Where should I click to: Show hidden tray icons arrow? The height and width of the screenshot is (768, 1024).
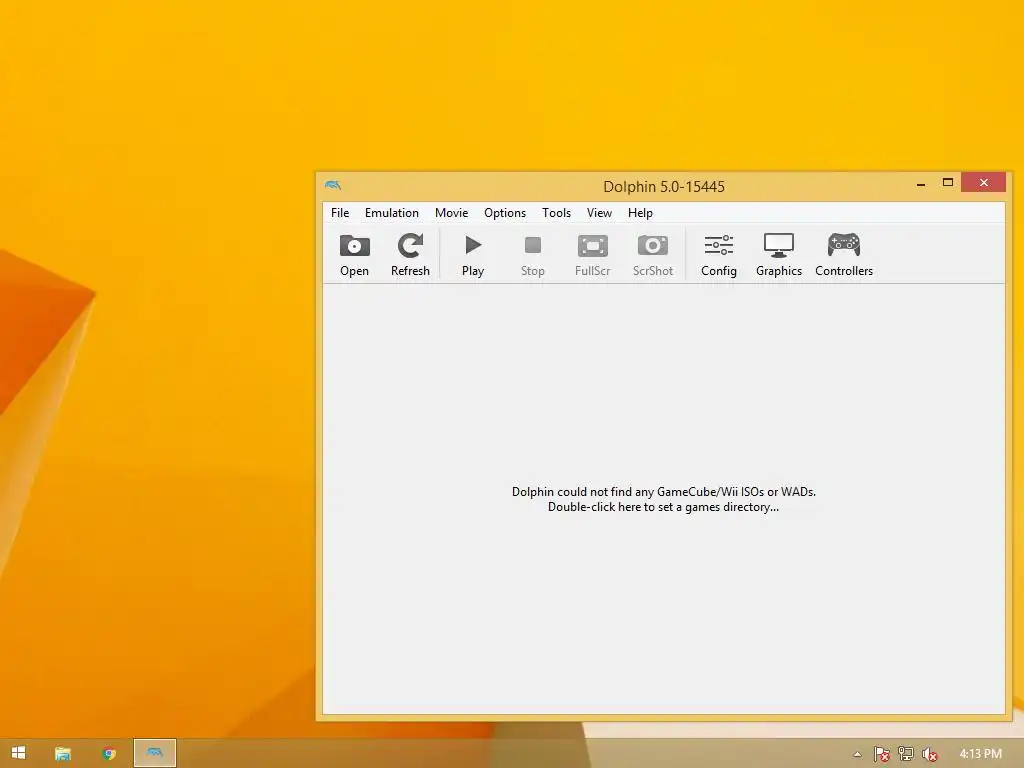click(857, 754)
